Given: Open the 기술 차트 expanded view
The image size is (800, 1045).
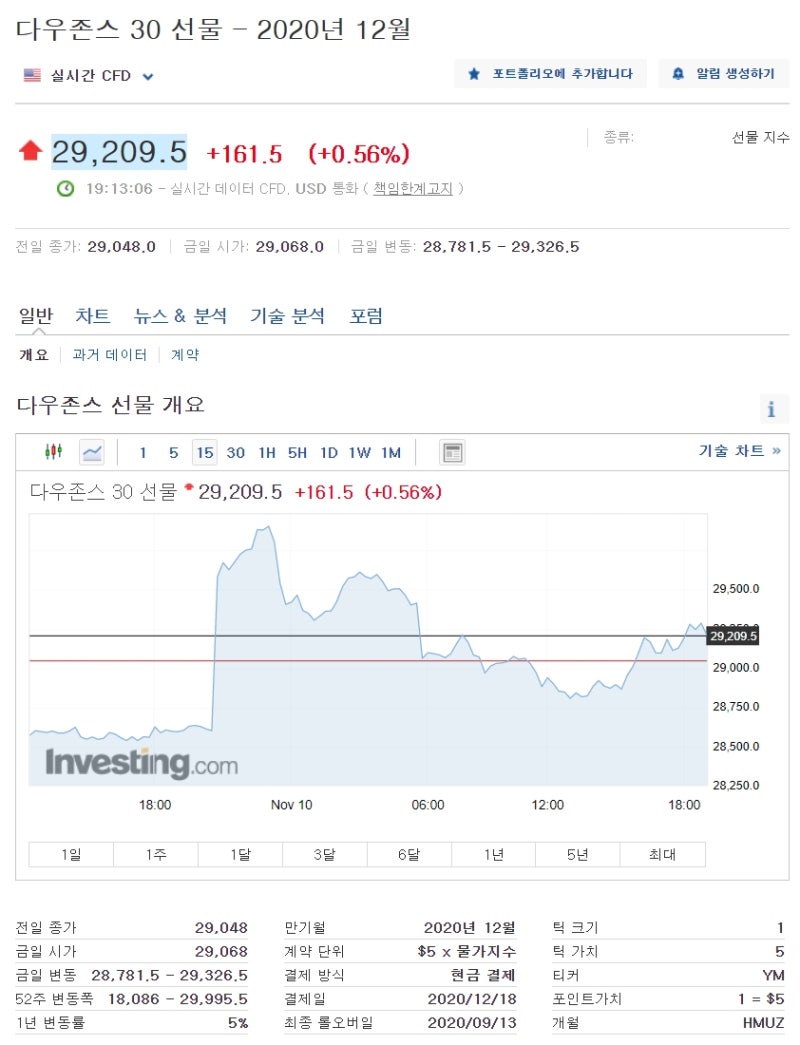Looking at the screenshot, I should [x=739, y=451].
